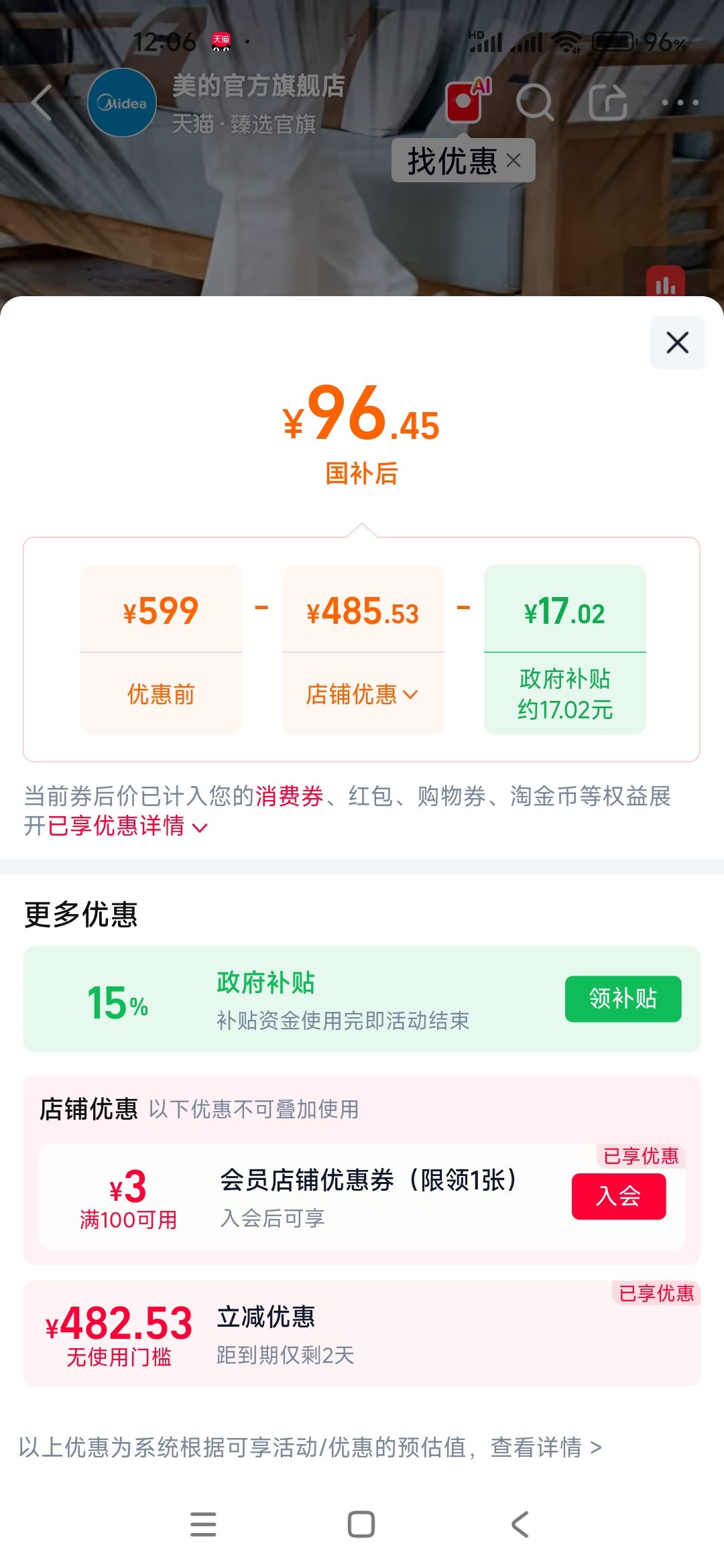Tap the red bar chart icon
Screen dimensions: 724x1568
click(666, 283)
